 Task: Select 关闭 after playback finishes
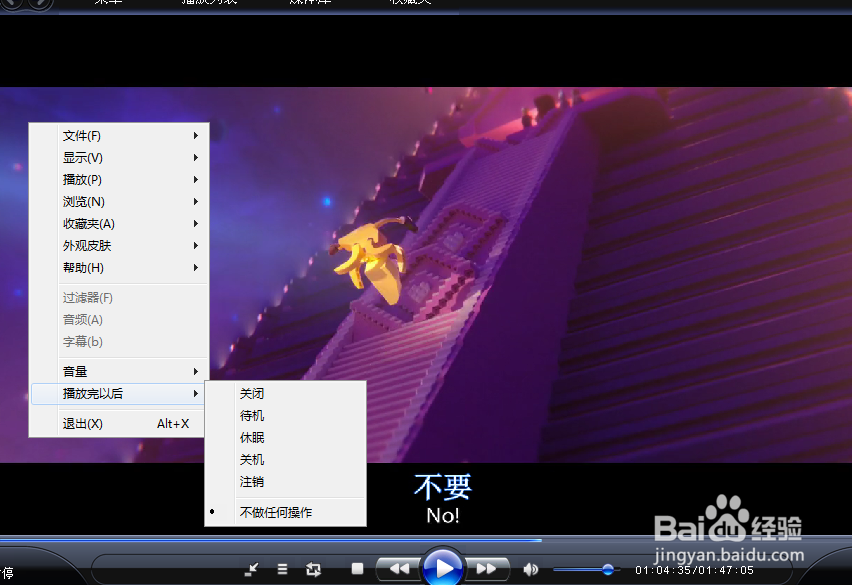[x=285, y=394]
